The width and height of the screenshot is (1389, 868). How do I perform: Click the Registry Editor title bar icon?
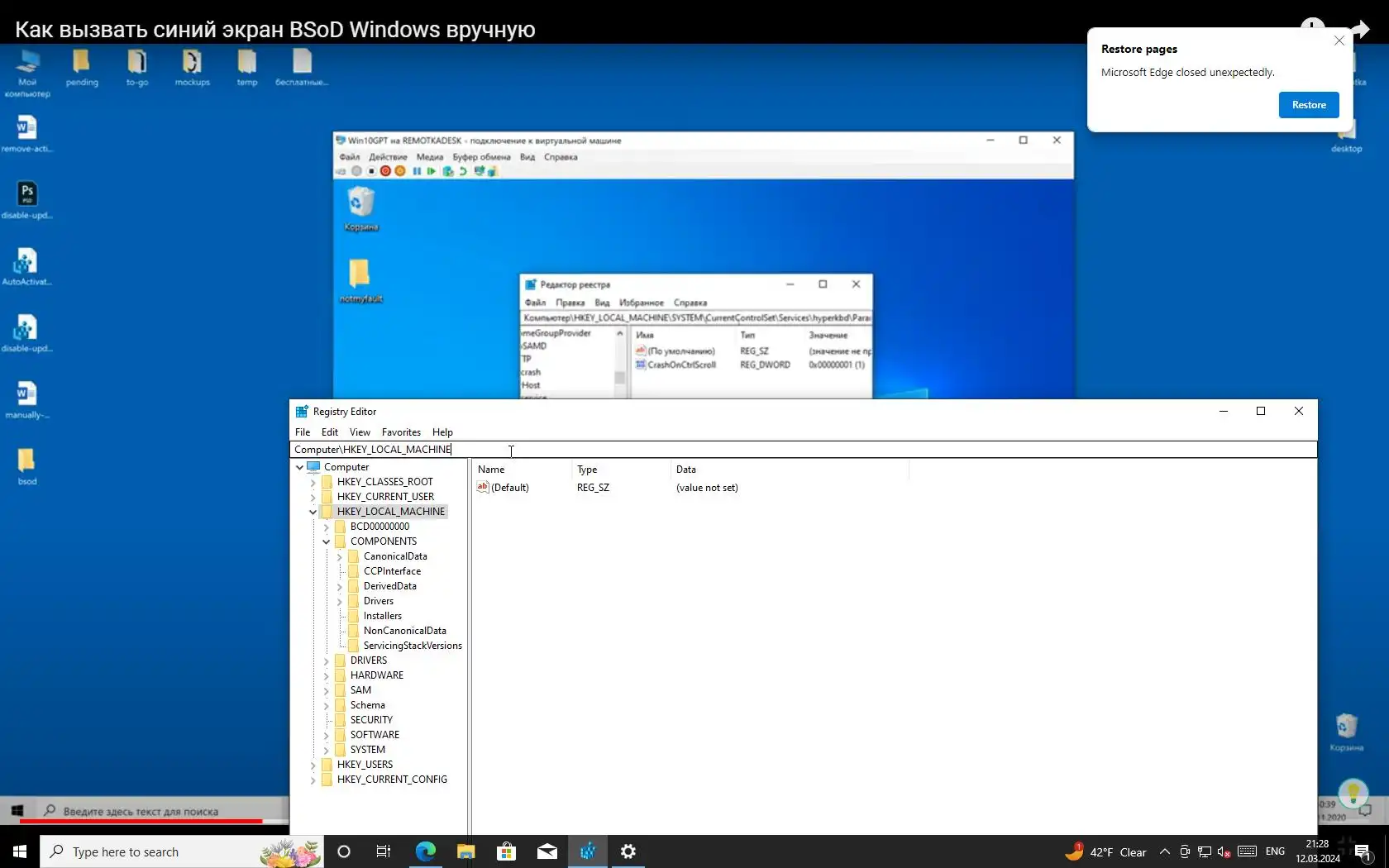pos(302,412)
